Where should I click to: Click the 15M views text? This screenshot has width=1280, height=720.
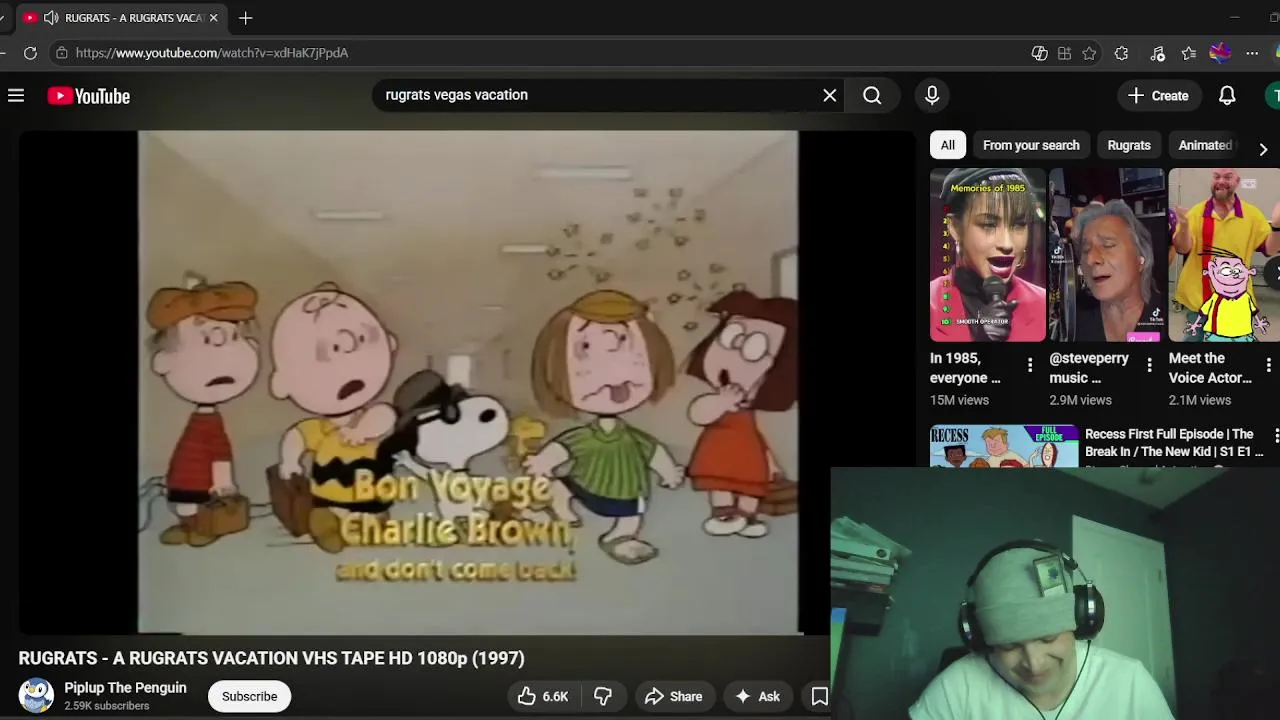tap(959, 400)
